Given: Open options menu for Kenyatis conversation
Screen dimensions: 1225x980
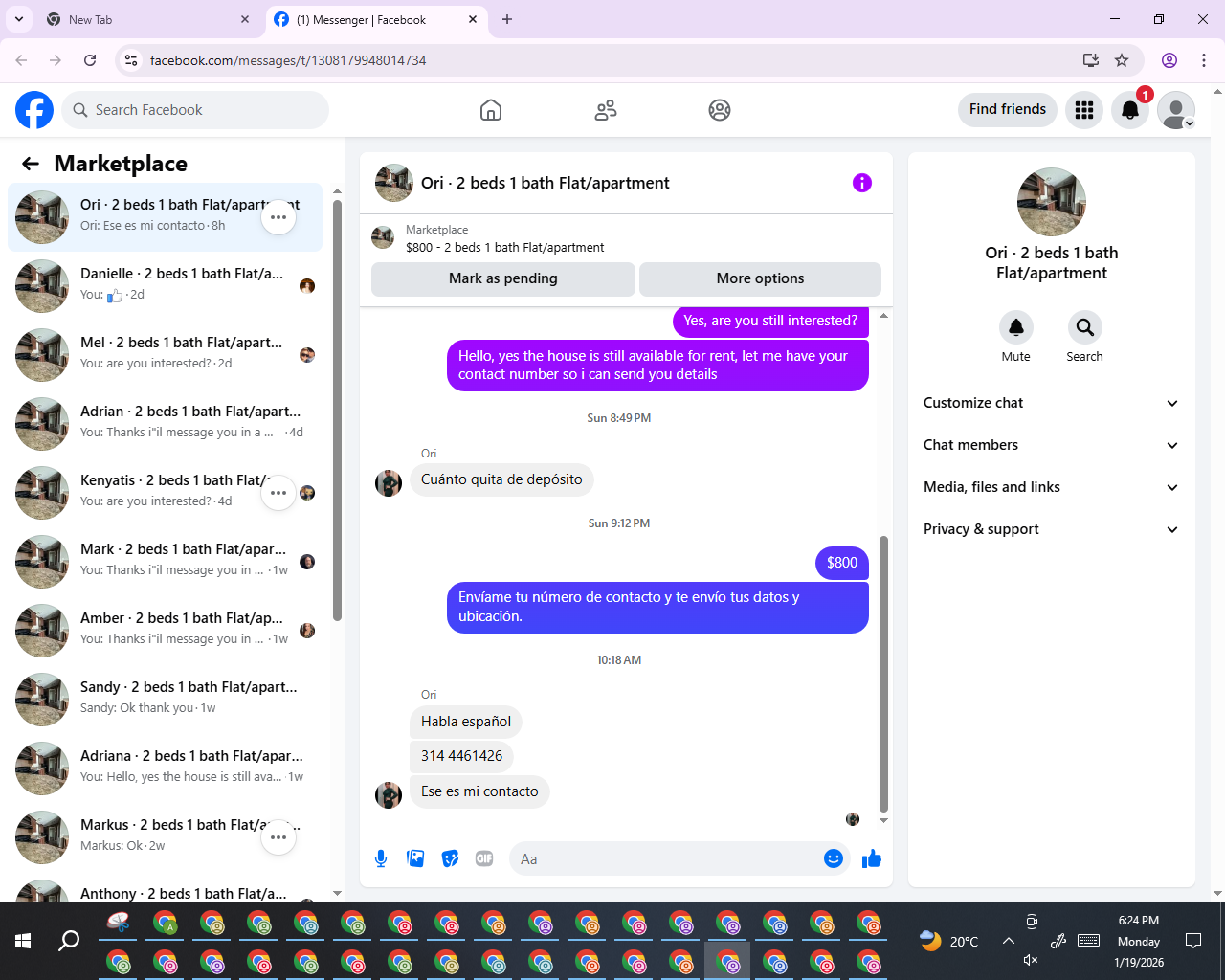Looking at the screenshot, I should pyautogui.click(x=278, y=493).
